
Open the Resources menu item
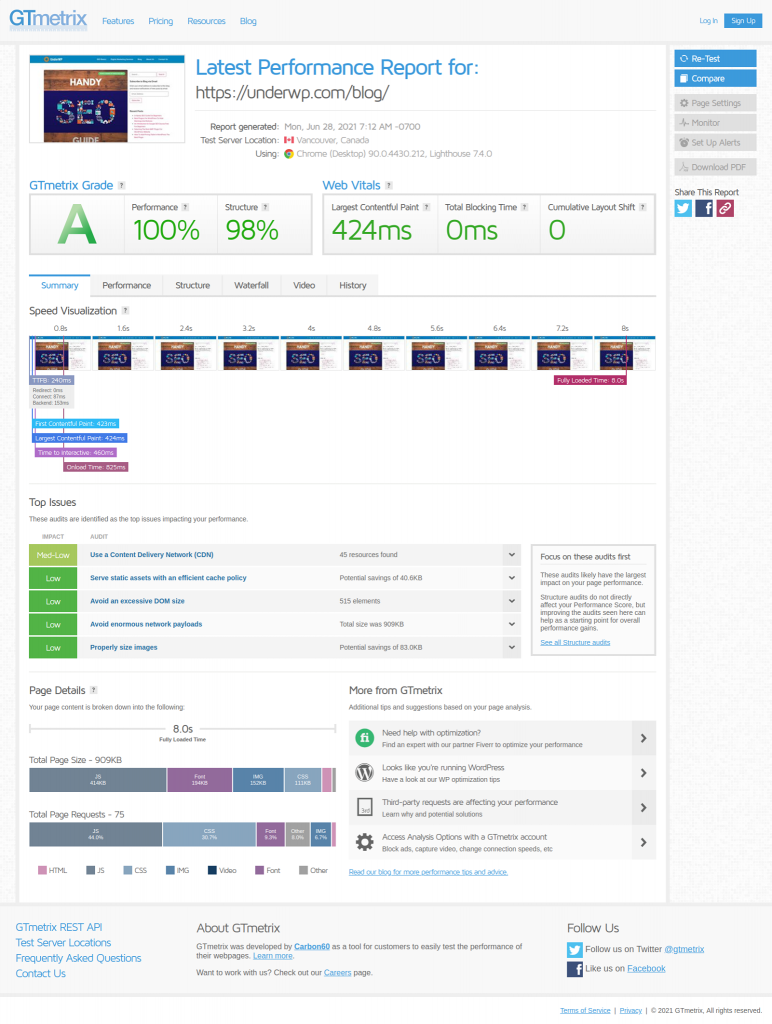point(206,21)
